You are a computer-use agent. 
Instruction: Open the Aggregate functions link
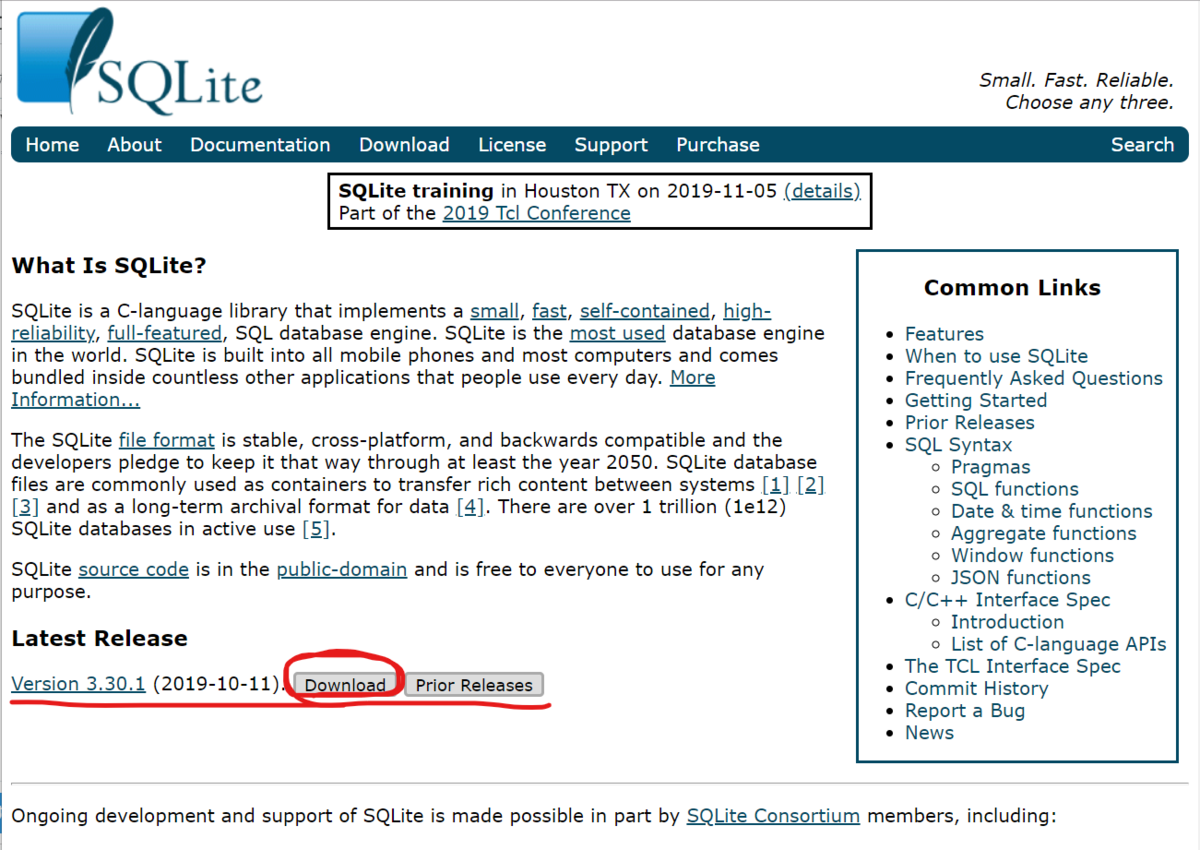(x=1044, y=533)
